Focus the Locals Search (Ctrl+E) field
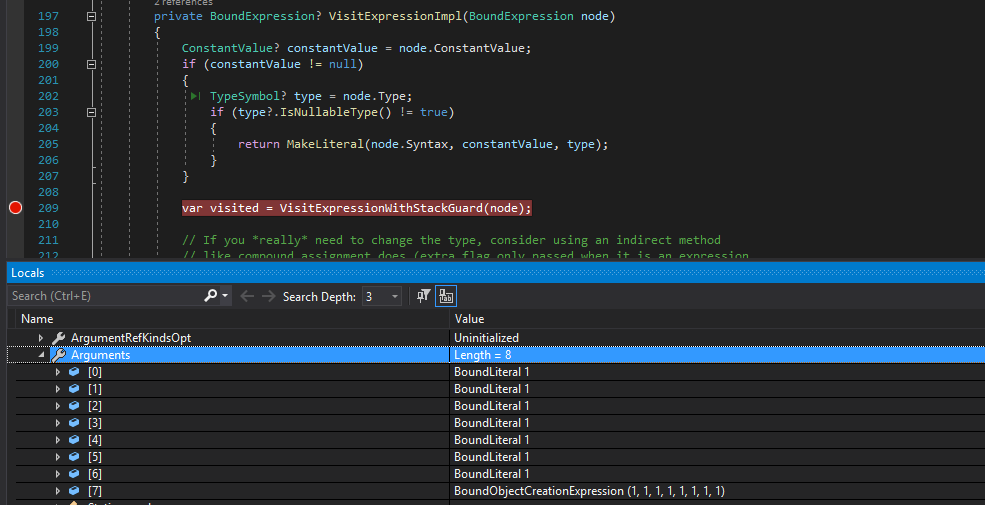Viewport: 985px width, 505px height. point(106,296)
